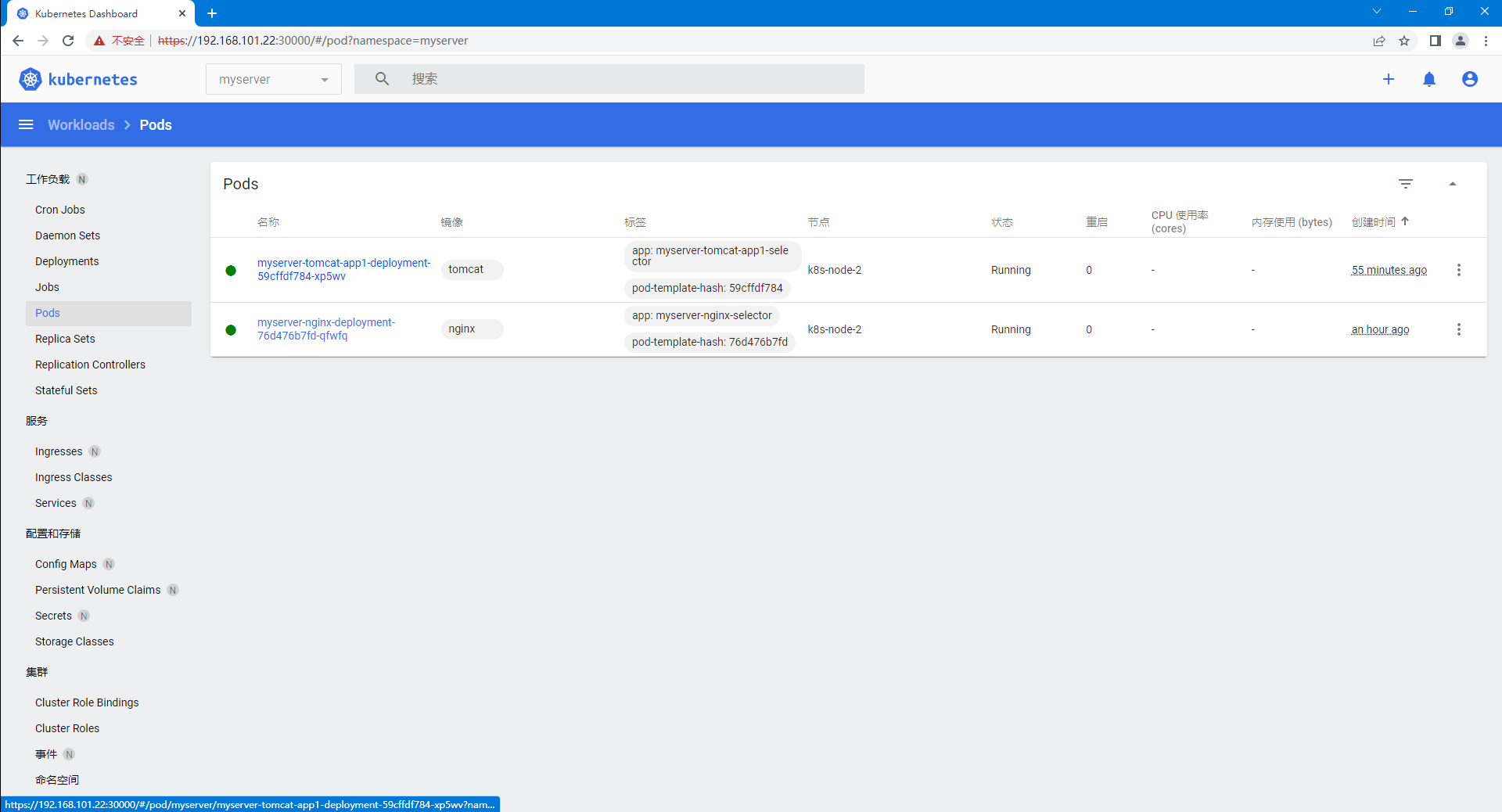Image resolution: width=1502 pixels, height=812 pixels.
Task: Open Stateful Sets in the sidebar
Action: 66,390
